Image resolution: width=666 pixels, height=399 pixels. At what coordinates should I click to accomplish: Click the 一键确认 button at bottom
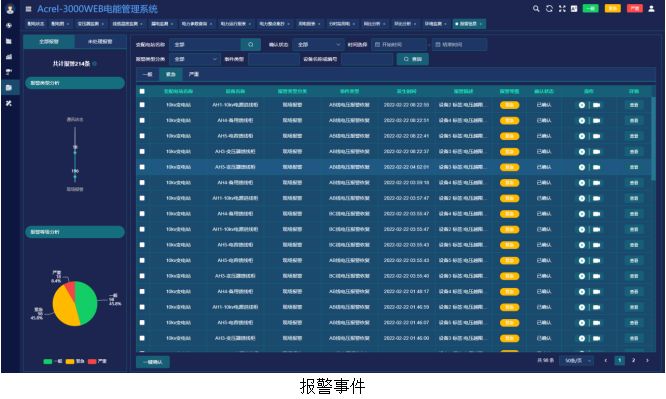pyautogui.click(x=153, y=362)
